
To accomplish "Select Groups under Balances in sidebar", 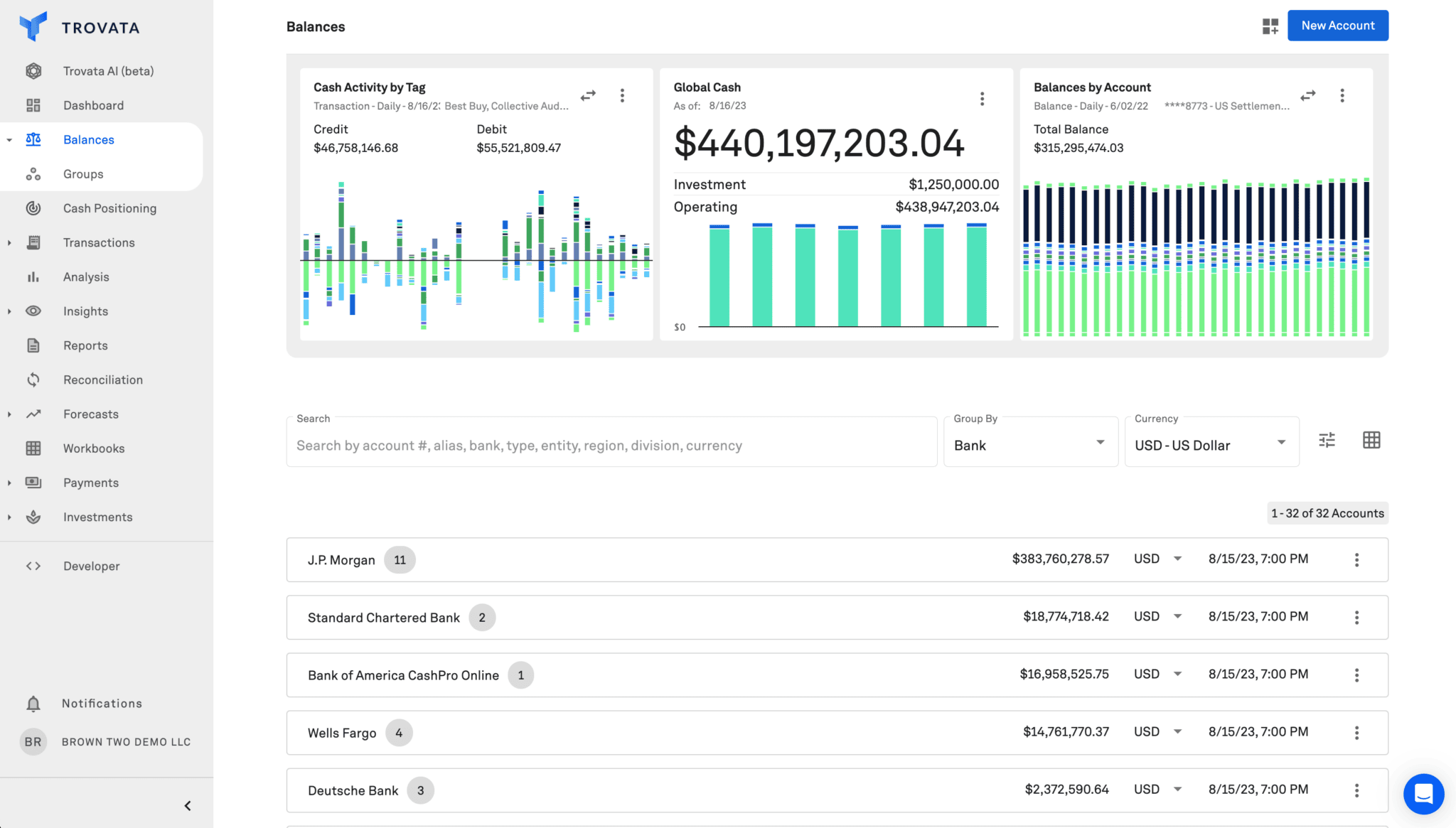I will coord(82,173).
